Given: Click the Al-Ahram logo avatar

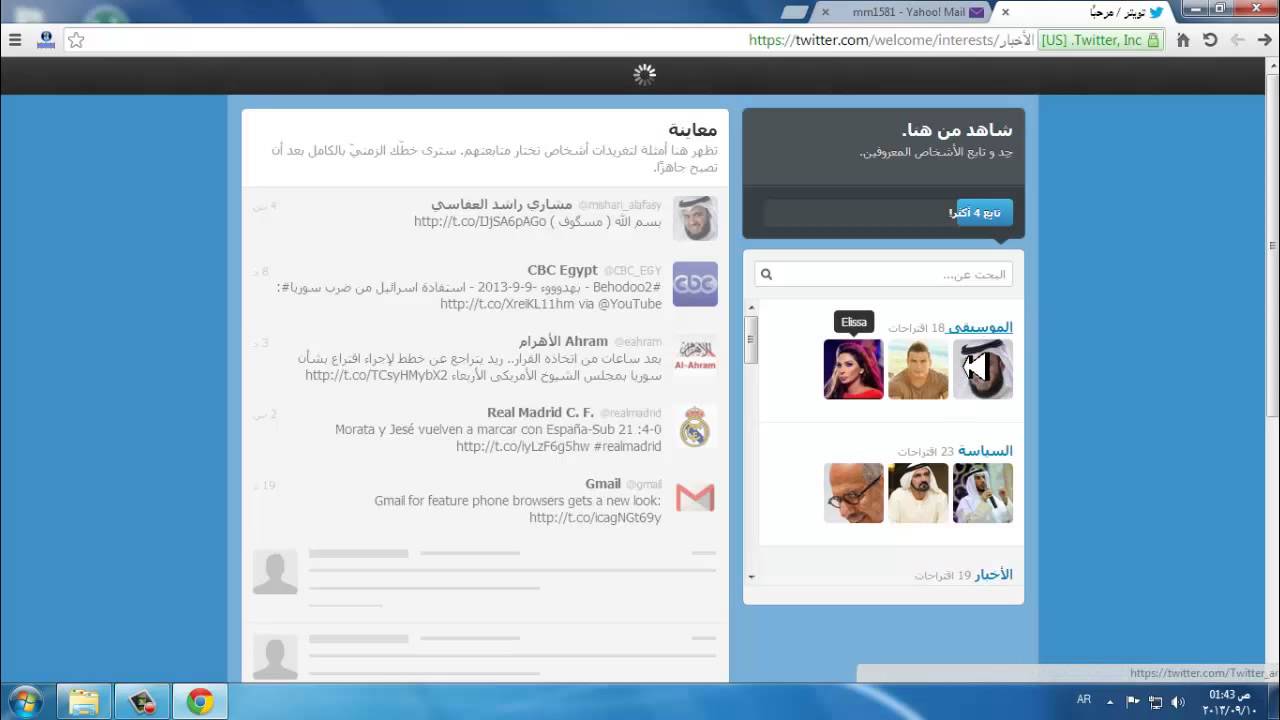Looking at the screenshot, I should pos(695,356).
